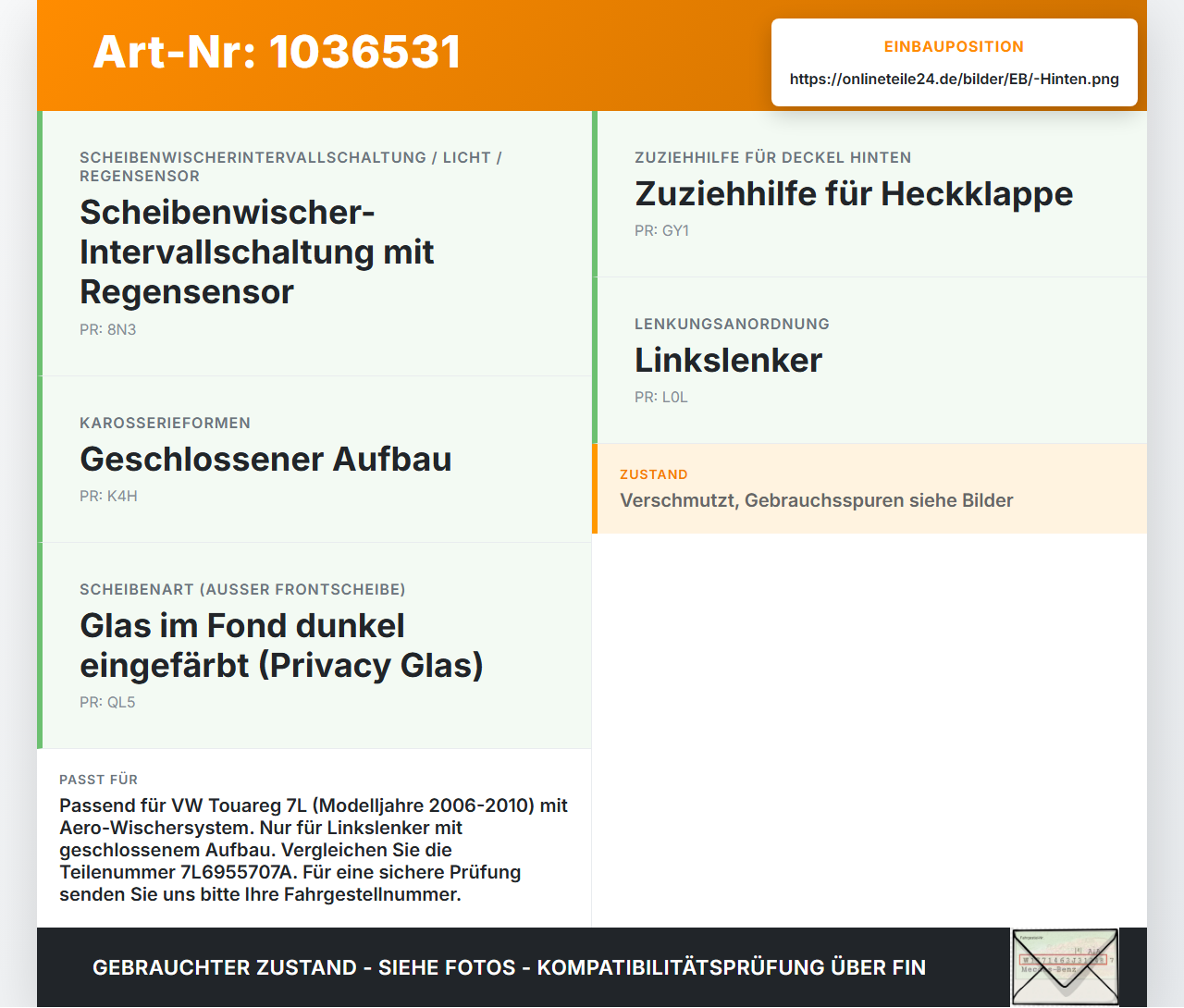Select the Geschlossener Aufbau title

coord(265,459)
